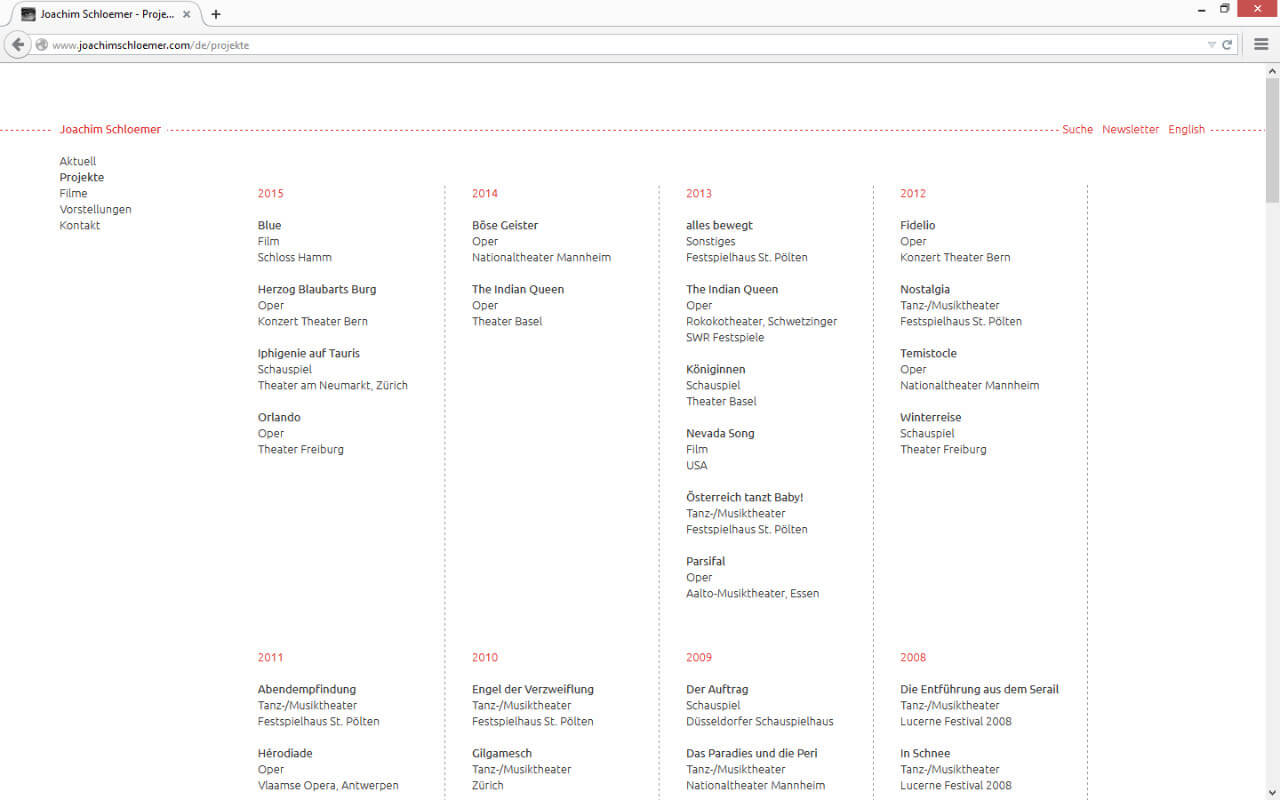Switch language to English
1280x800 pixels.
[1186, 129]
